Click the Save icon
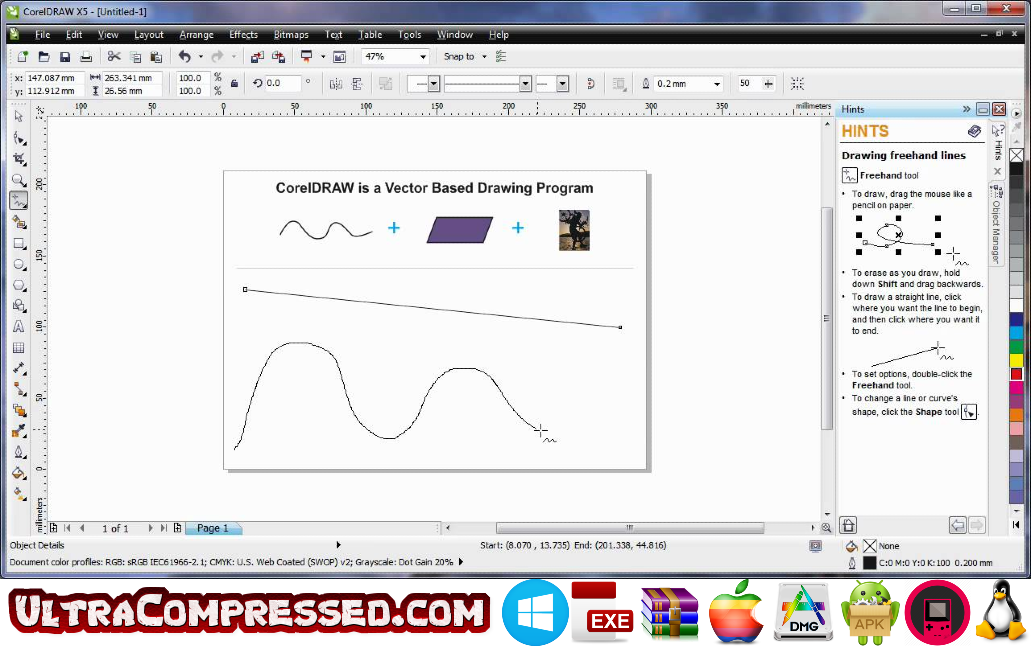Viewport: 1031px width, 646px height. (64, 57)
